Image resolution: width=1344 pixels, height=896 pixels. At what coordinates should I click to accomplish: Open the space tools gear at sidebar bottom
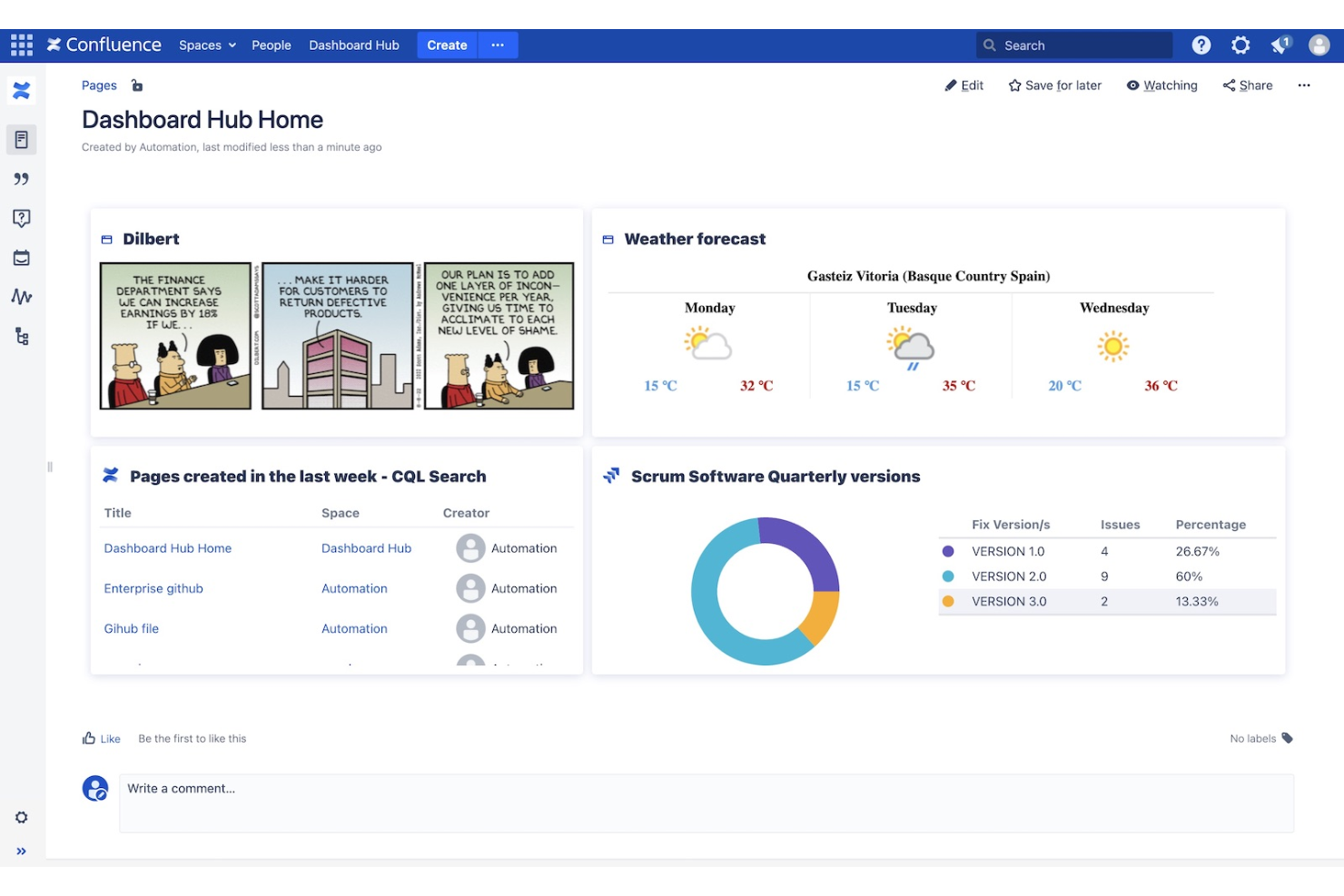pyautogui.click(x=22, y=818)
